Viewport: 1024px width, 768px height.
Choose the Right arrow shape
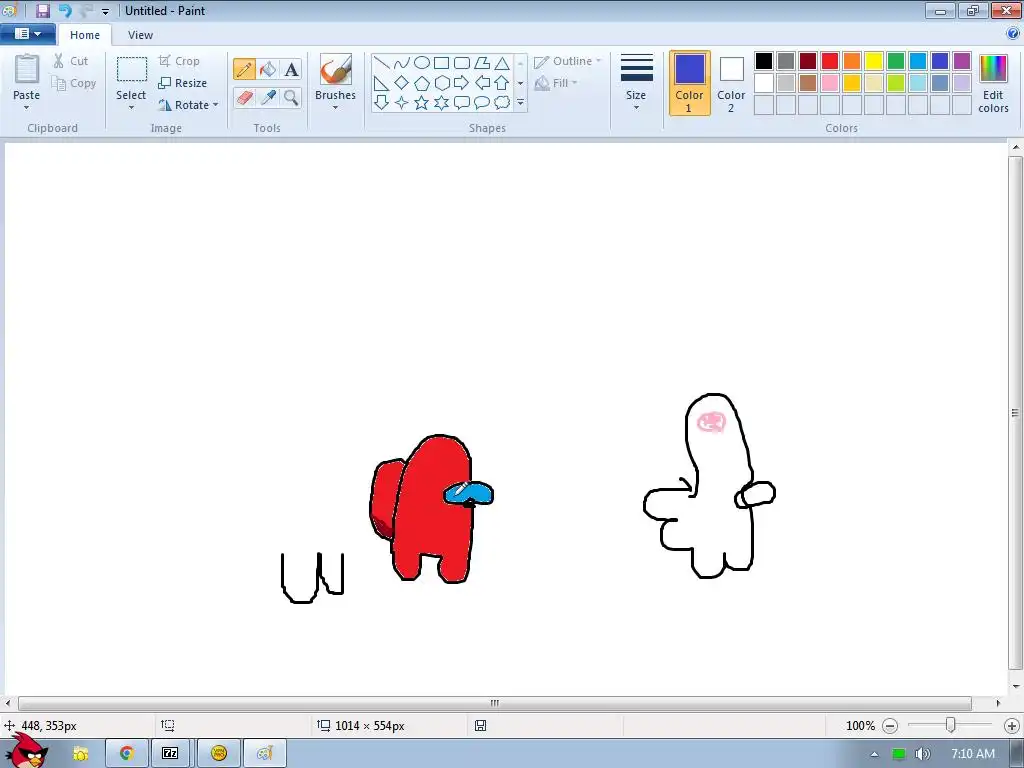click(462, 83)
